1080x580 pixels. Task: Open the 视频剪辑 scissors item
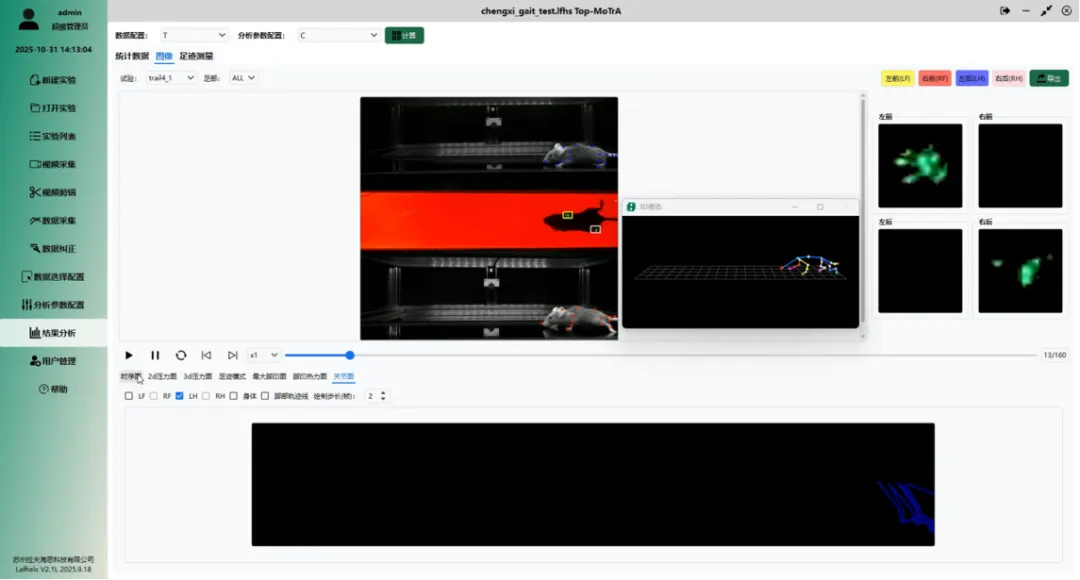(53, 192)
